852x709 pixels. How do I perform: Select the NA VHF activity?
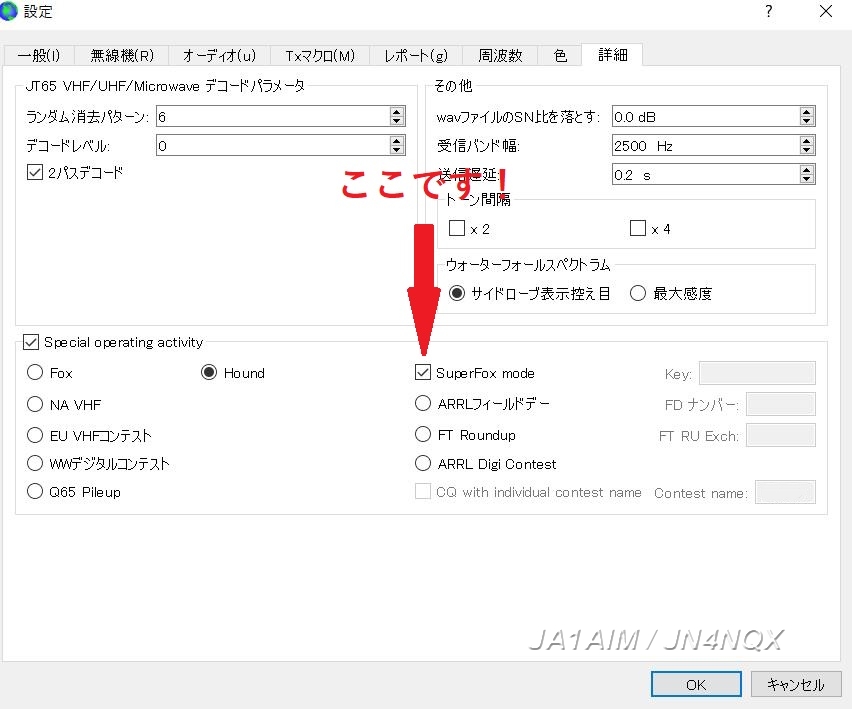(34, 404)
